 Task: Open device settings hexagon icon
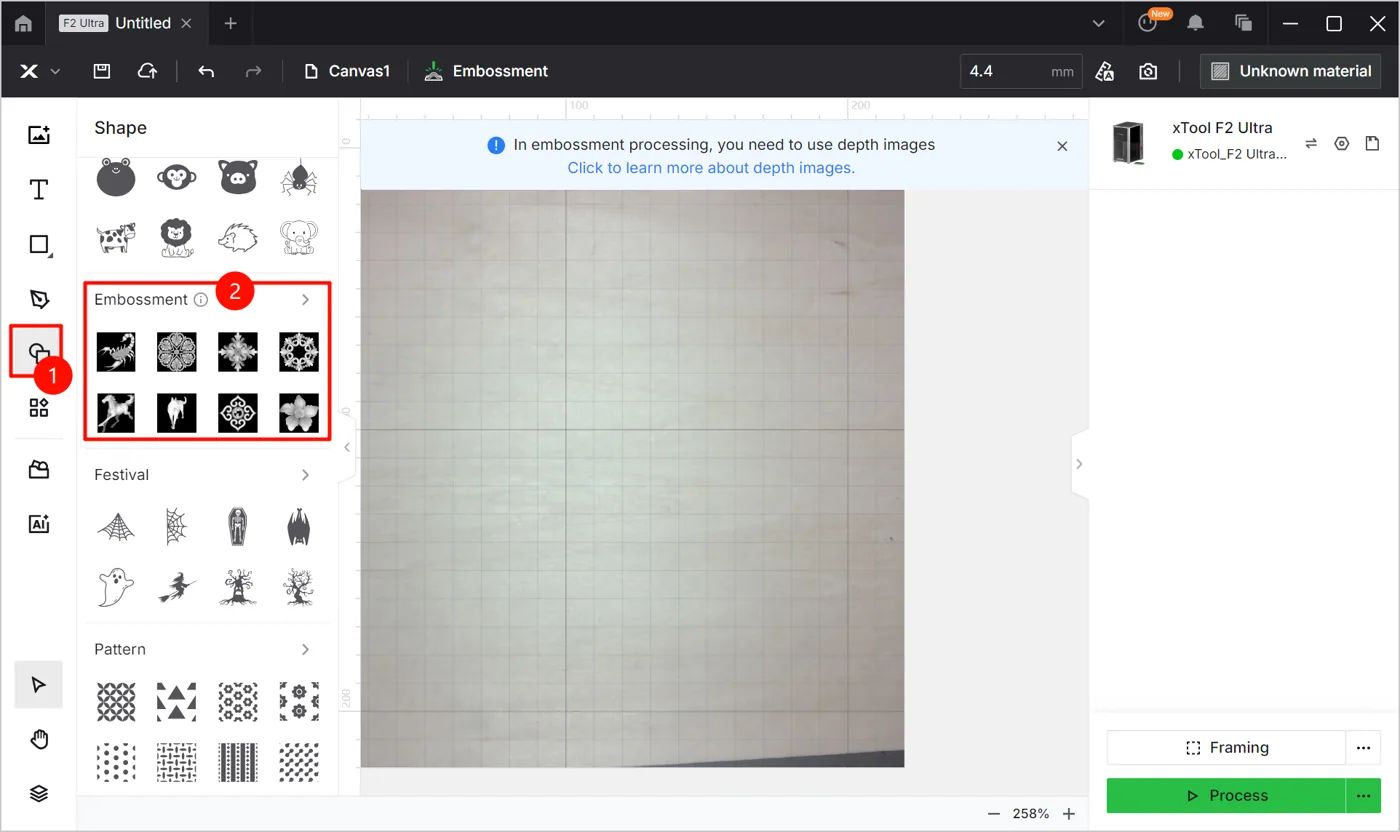[x=1342, y=144]
